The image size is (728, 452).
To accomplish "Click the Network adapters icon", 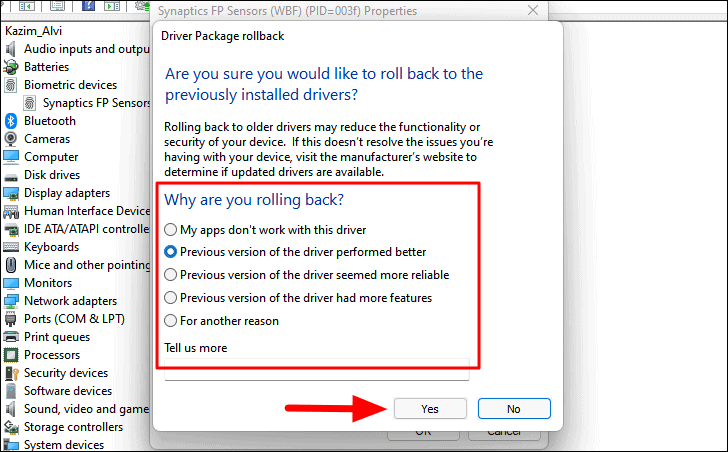I will click(x=11, y=301).
